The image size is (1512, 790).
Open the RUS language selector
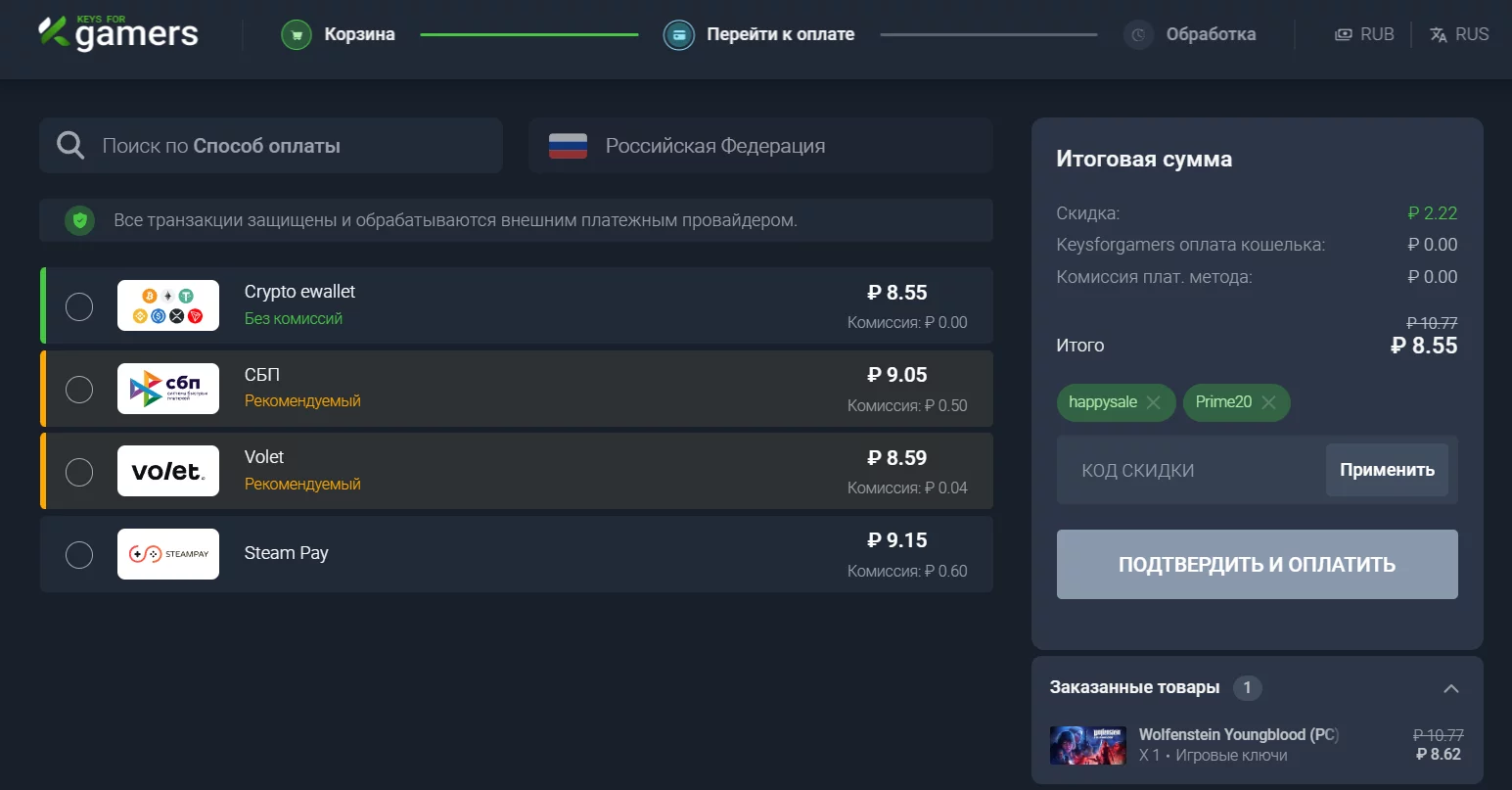(1458, 34)
